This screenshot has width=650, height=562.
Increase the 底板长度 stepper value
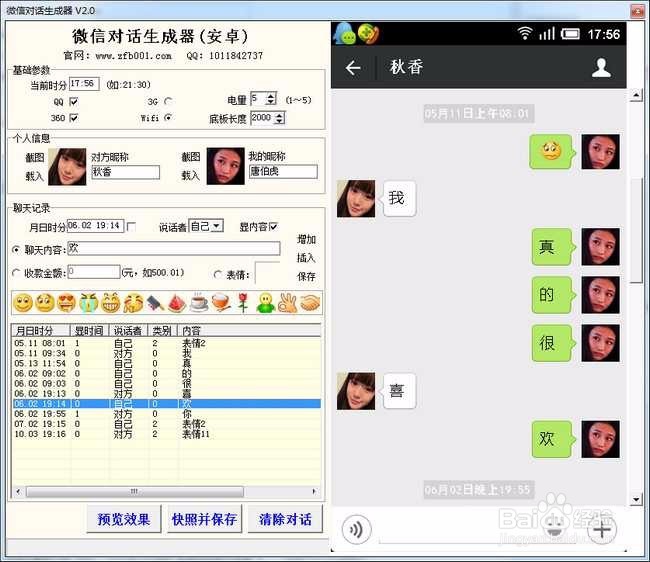[280, 115]
